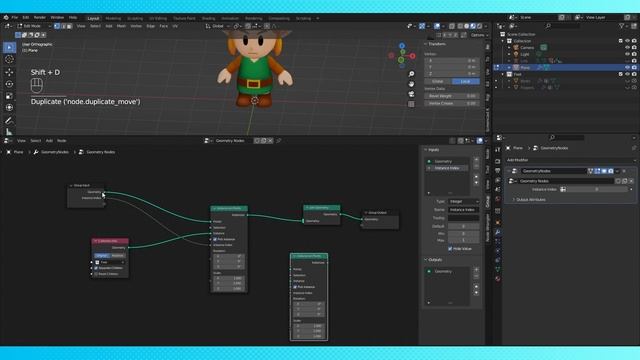
Task: Collapse the Transform panel
Action: 426,44
